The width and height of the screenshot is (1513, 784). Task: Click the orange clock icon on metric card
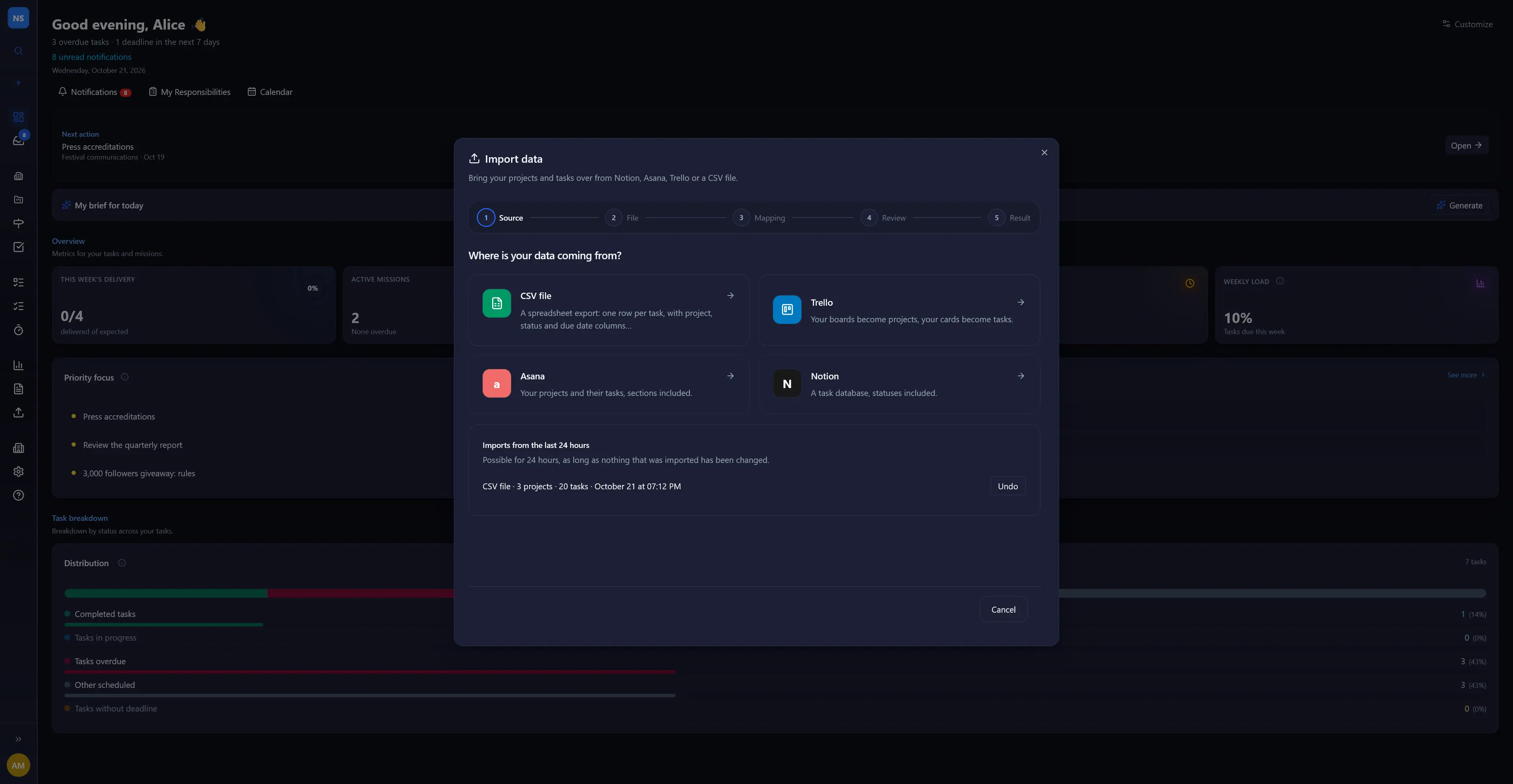pyautogui.click(x=1190, y=283)
